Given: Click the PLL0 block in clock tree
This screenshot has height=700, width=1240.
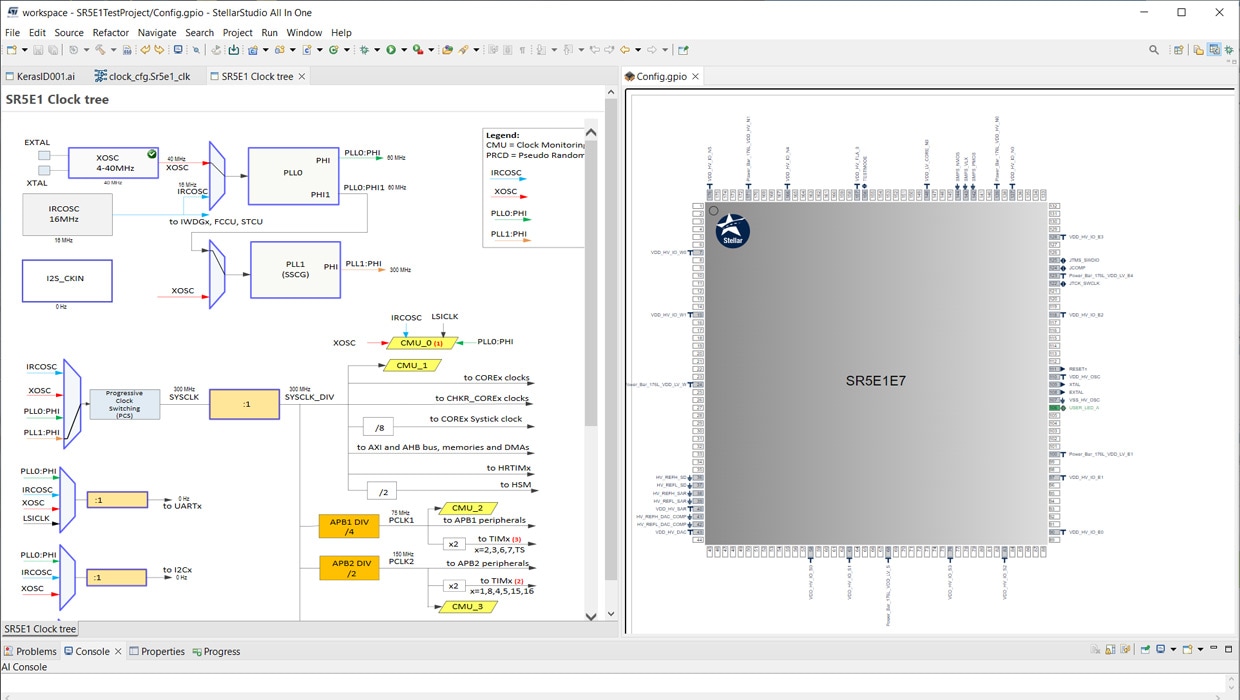Looking at the screenshot, I should tap(293, 176).
